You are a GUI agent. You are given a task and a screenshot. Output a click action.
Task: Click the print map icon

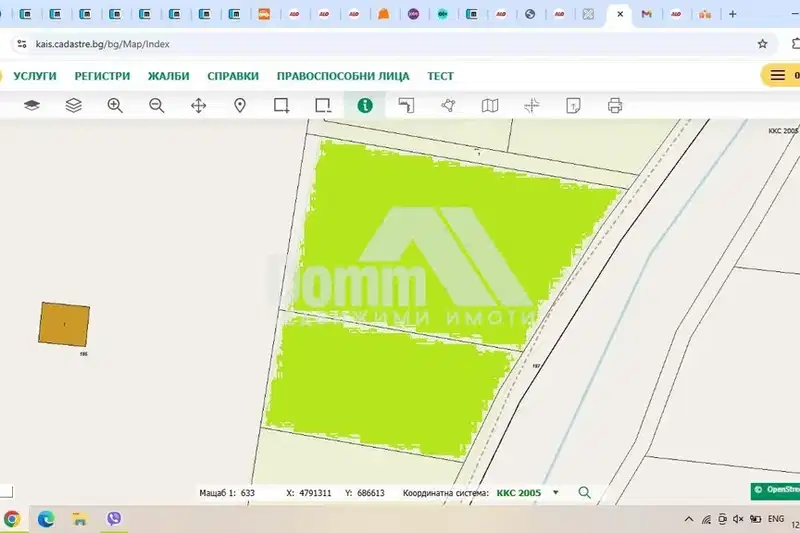click(615, 106)
